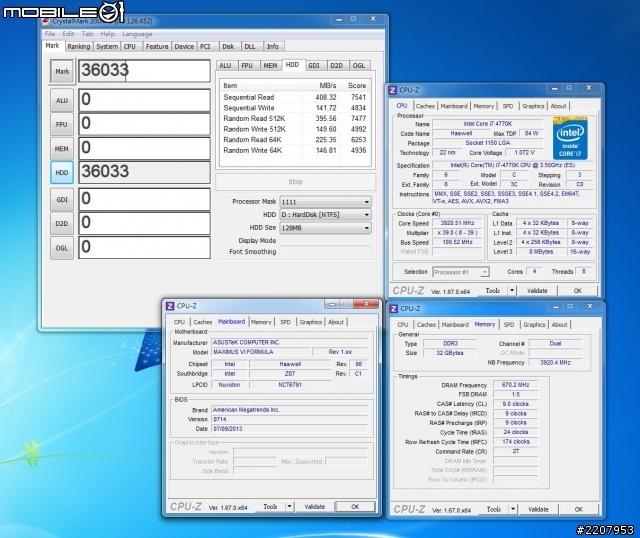Image resolution: width=640 pixels, height=538 pixels.
Task: Open Tools dropdown arrow in Memory window
Action: pyautogui.click(x=513, y=509)
